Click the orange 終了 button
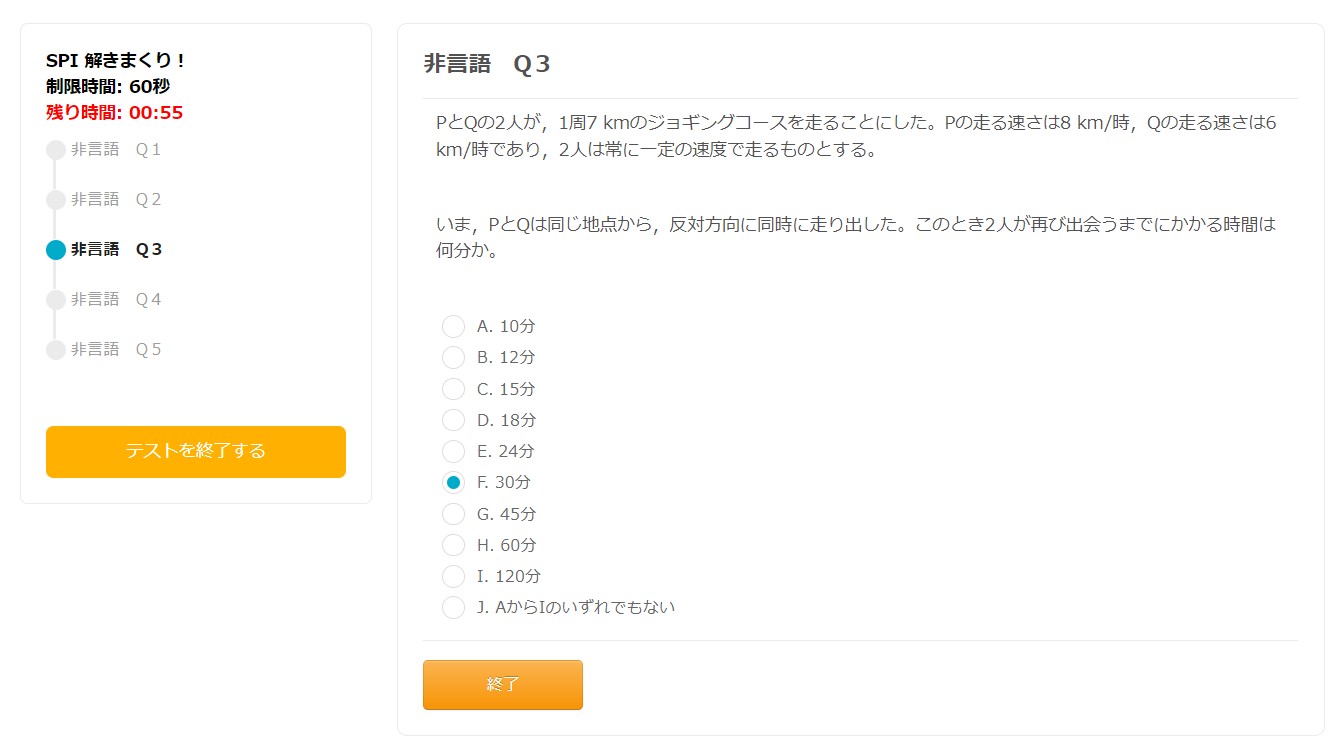 [x=502, y=685]
